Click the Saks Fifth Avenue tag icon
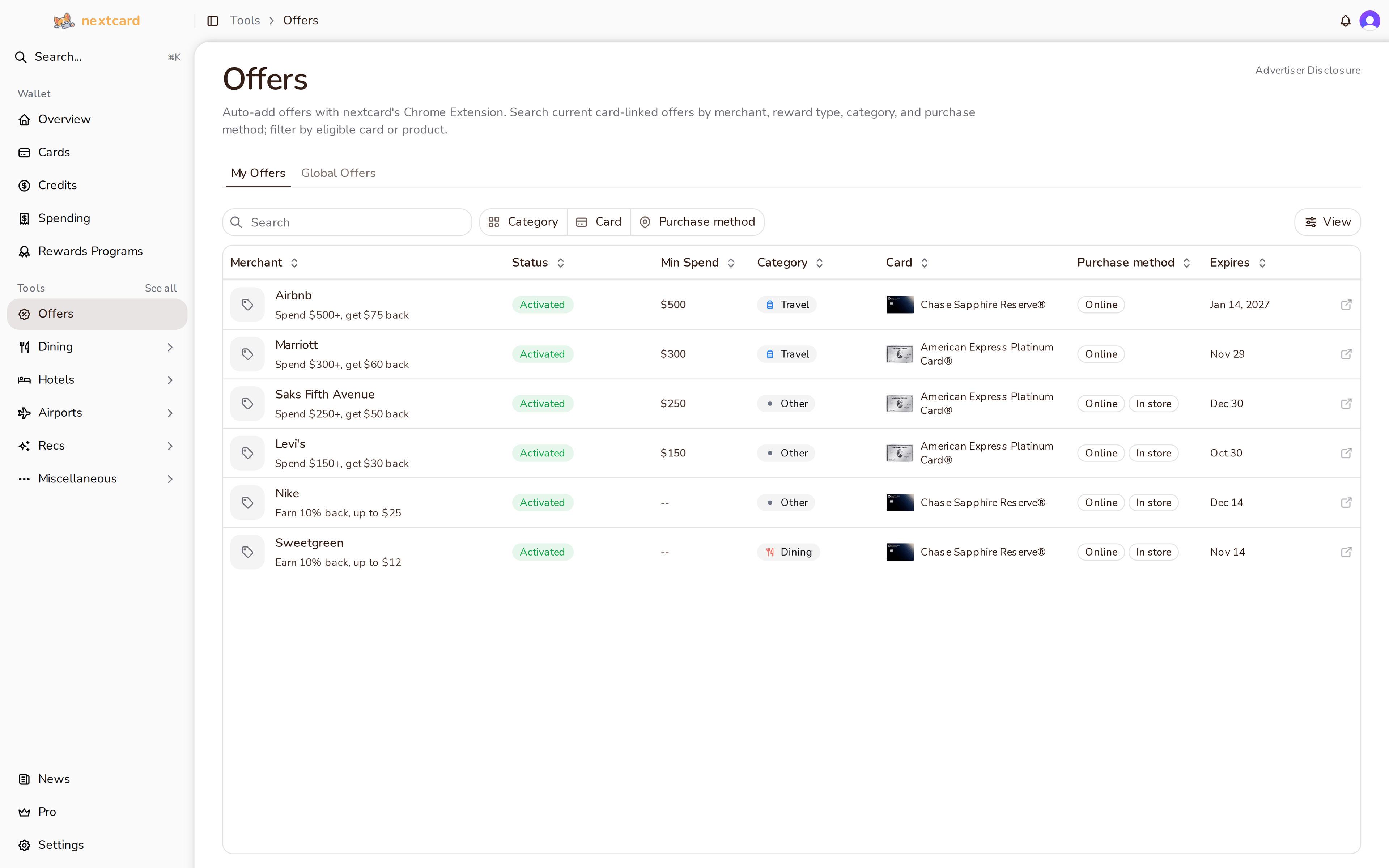1389x868 pixels. 247,404
